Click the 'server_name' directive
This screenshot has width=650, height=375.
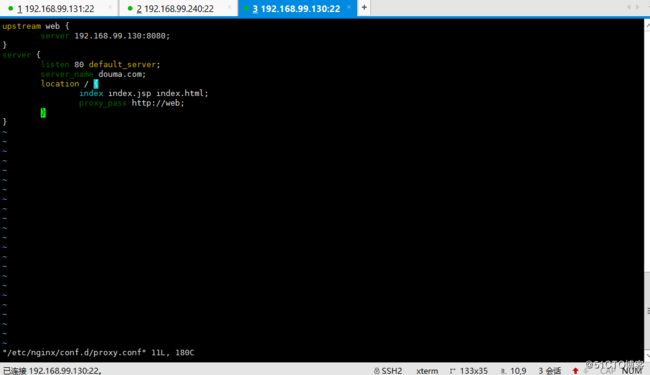(67, 74)
